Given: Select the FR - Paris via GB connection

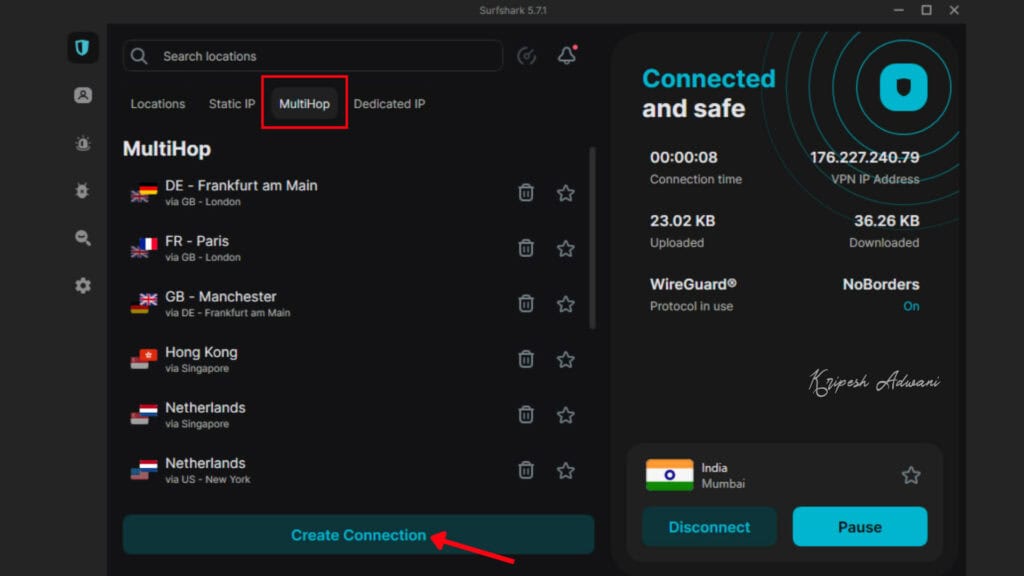Looking at the screenshot, I should (250, 248).
